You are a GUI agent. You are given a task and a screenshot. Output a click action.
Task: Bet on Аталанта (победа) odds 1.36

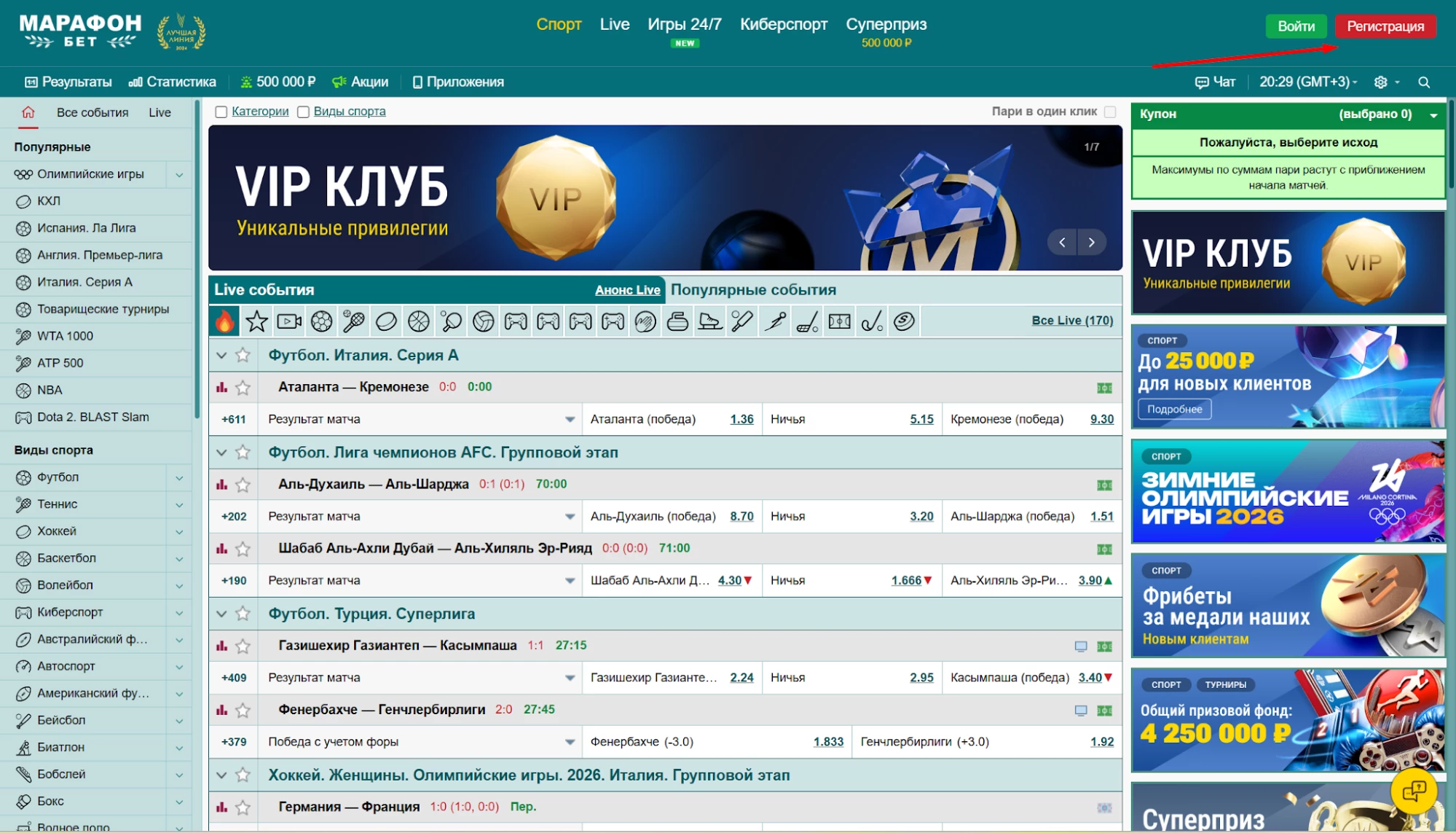[x=741, y=419]
